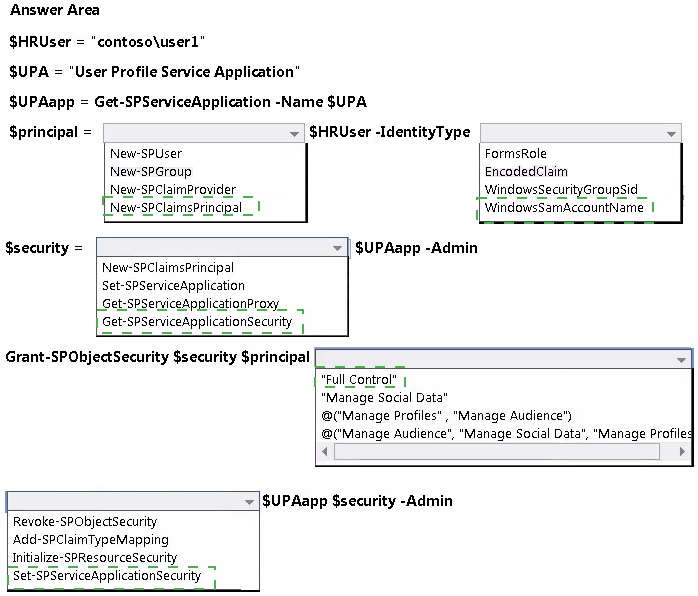Viewport: 698px width, 596px height.
Task: Select New-SPClaimProvider option
Action: (x=173, y=190)
